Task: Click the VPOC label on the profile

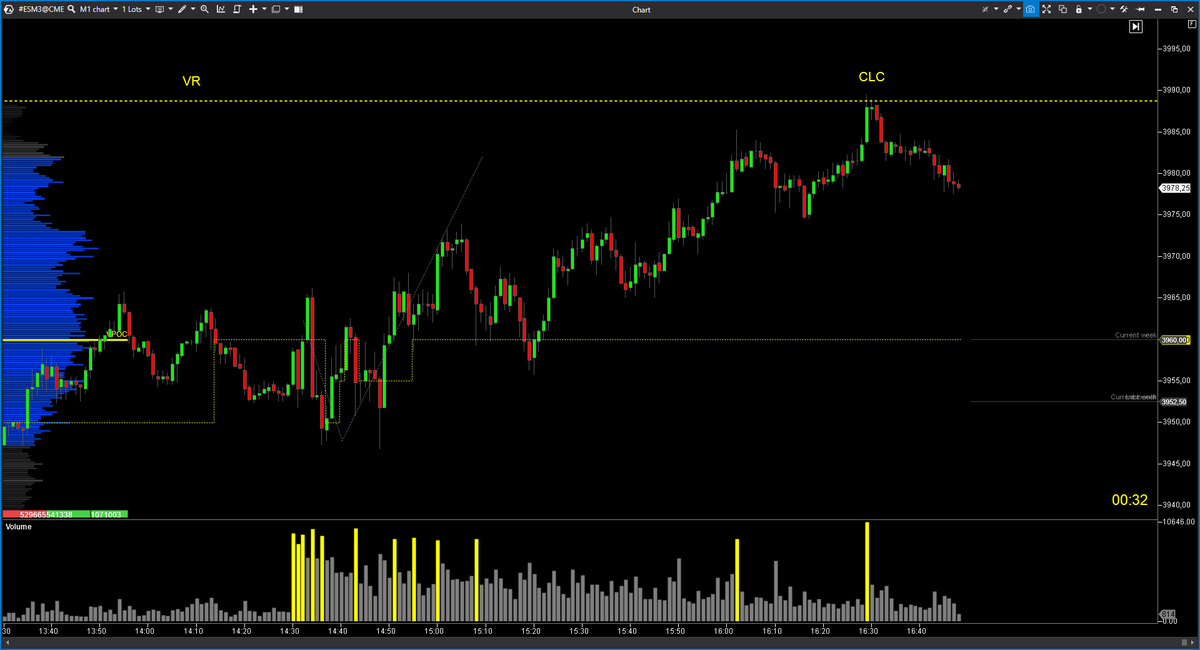Action: tap(117, 334)
